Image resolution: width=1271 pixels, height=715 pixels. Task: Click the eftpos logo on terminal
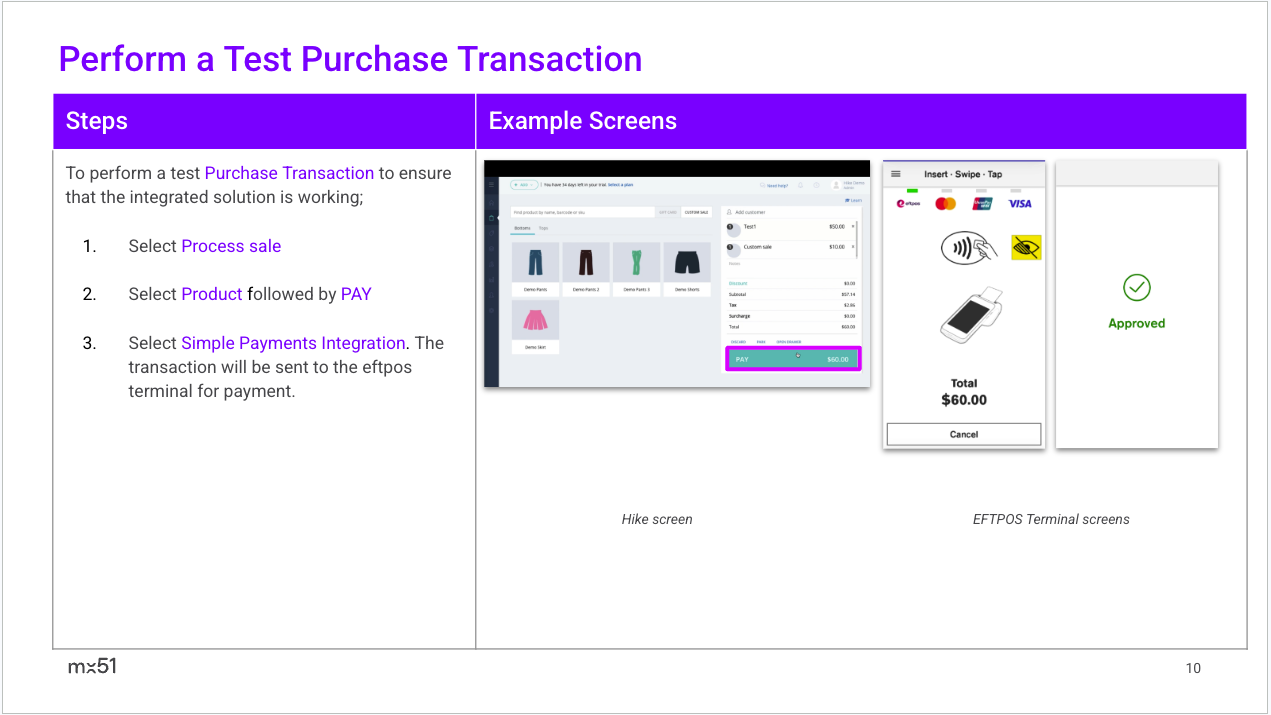pos(908,204)
